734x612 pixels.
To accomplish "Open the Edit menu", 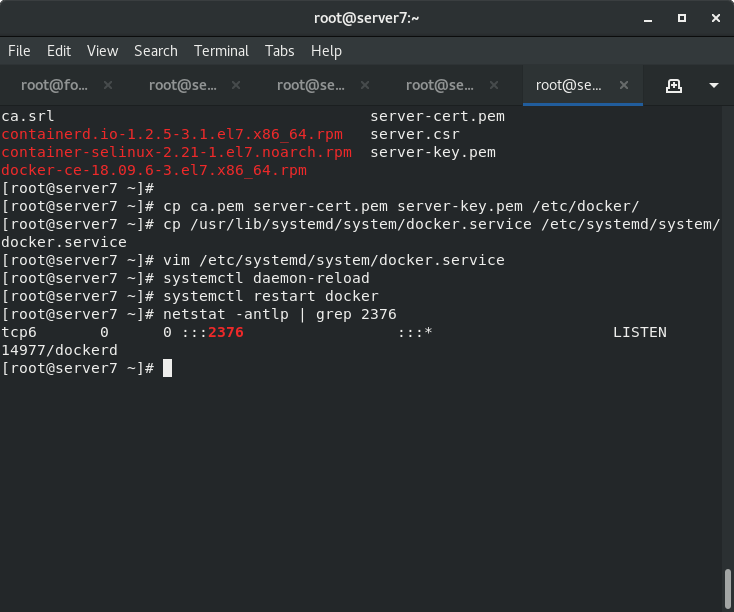I will coord(59,51).
